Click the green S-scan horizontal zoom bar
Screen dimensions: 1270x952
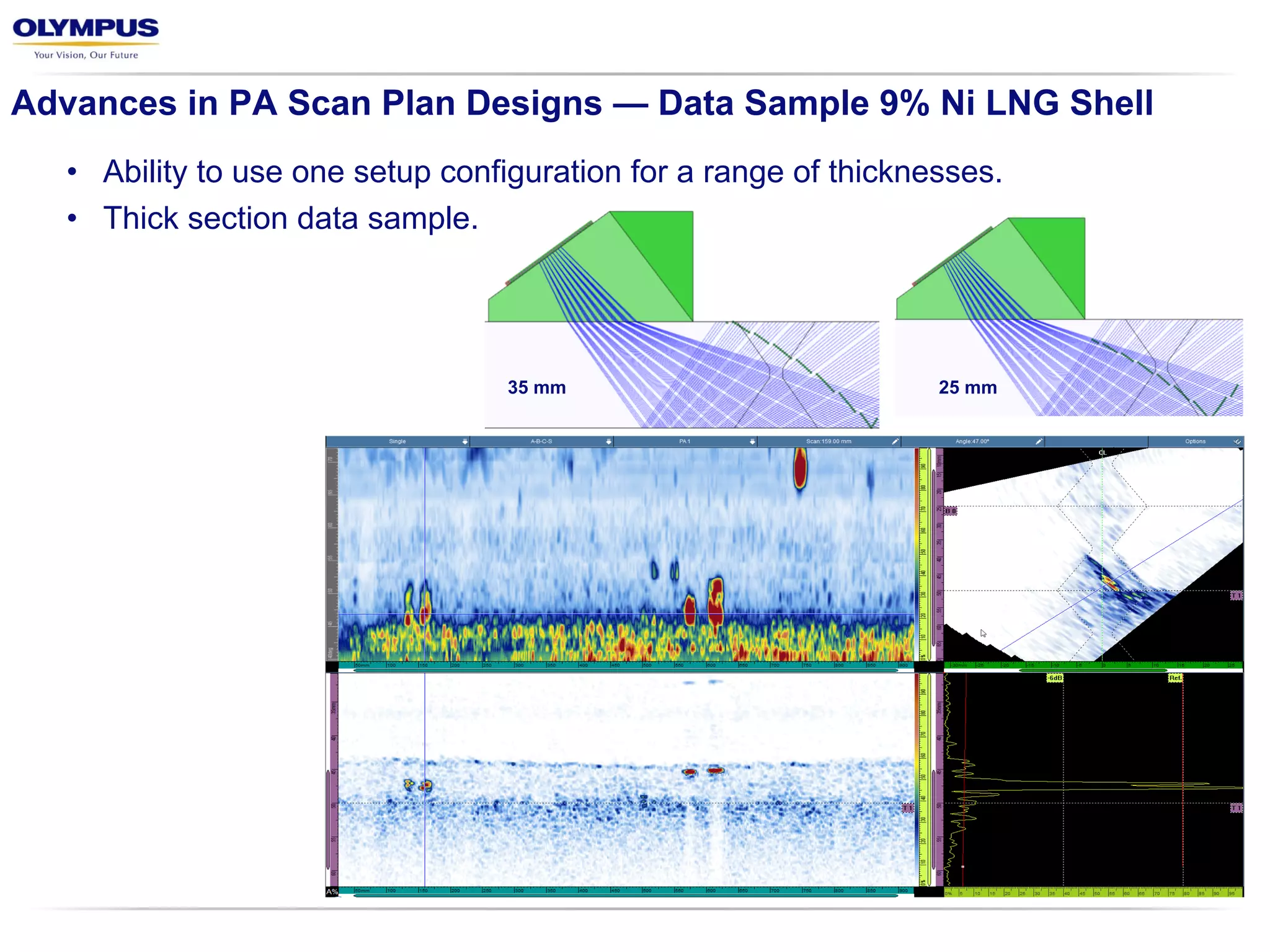tap(1093, 670)
